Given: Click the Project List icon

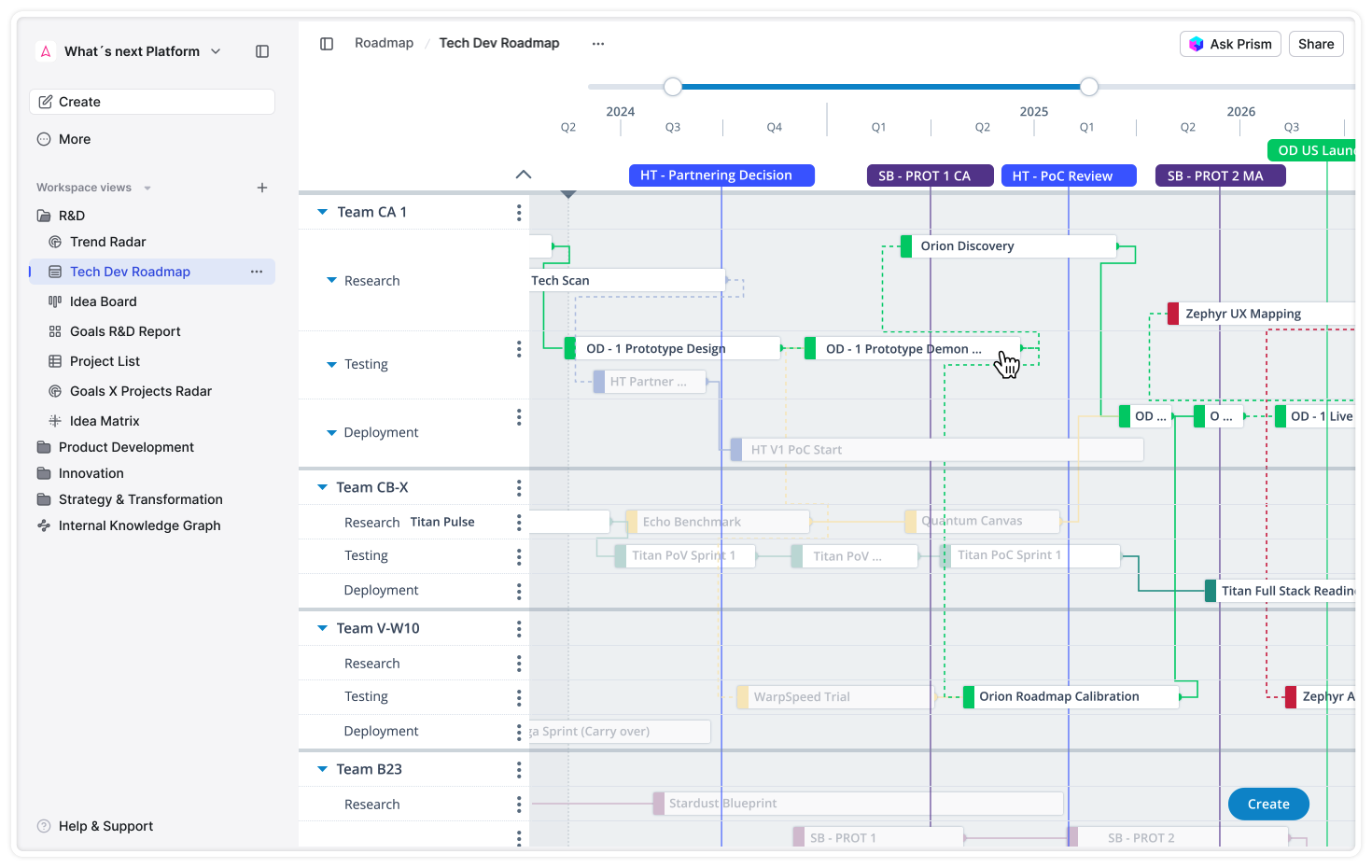Looking at the screenshot, I should (56, 361).
